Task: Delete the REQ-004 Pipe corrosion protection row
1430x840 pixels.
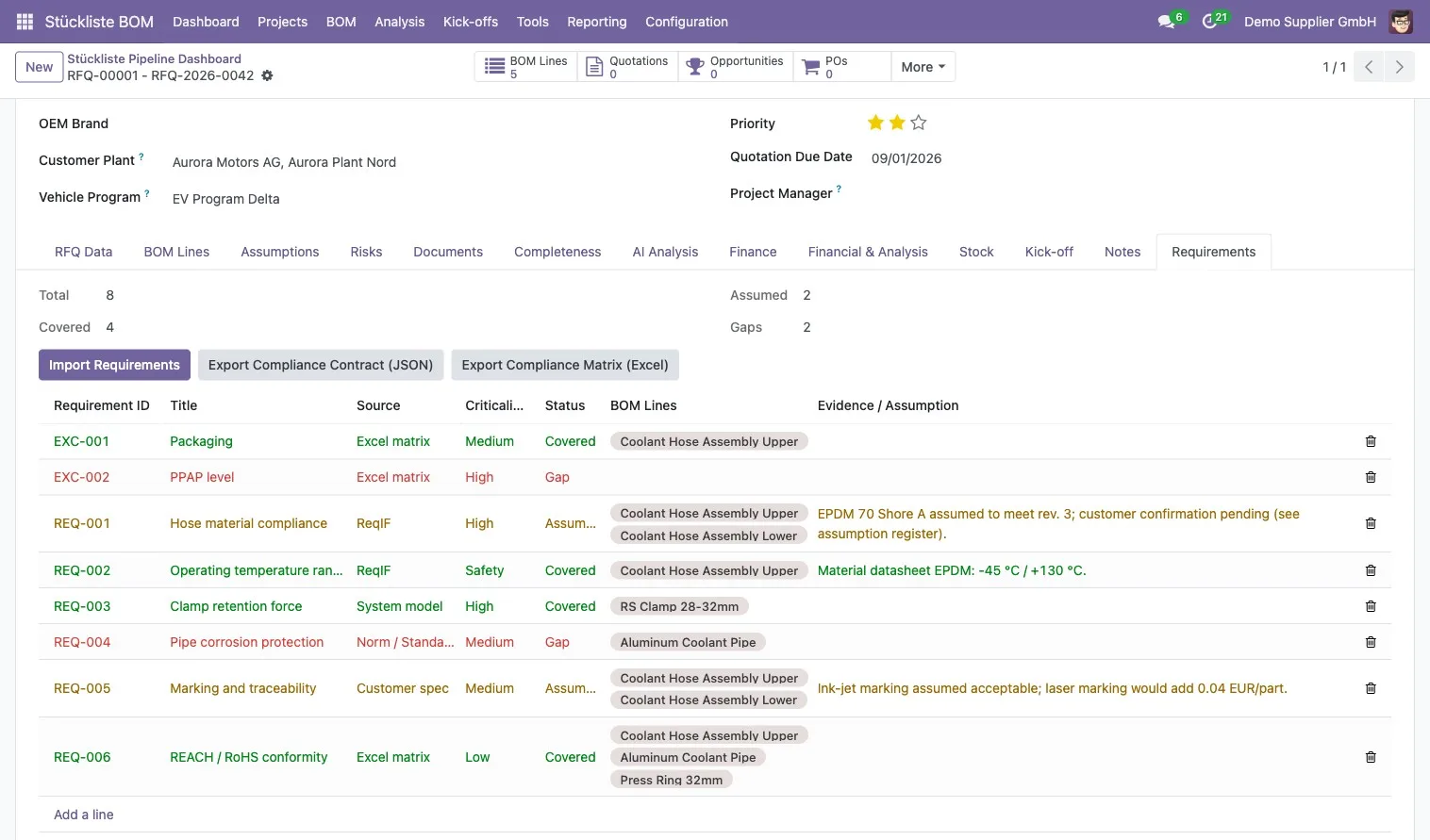Action: [x=1371, y=642]
